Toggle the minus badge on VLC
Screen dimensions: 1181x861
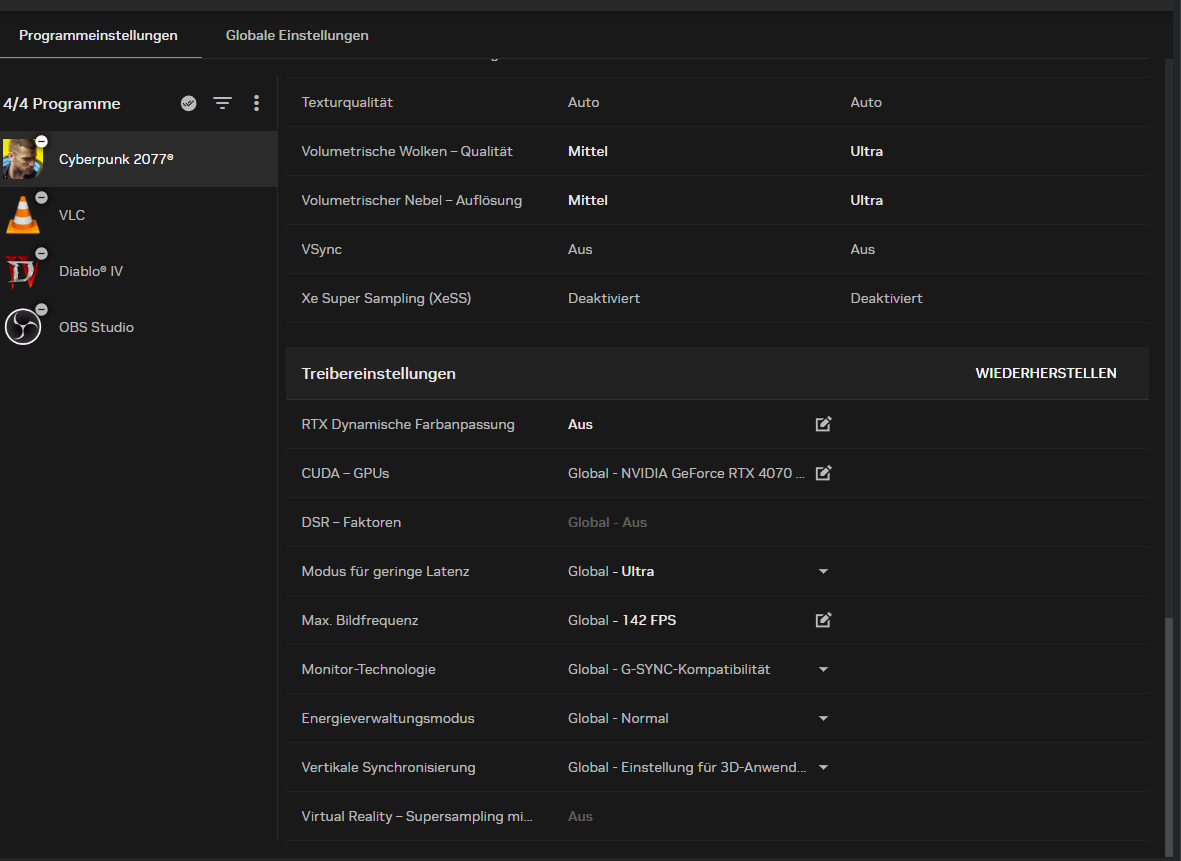pos(41,198)
